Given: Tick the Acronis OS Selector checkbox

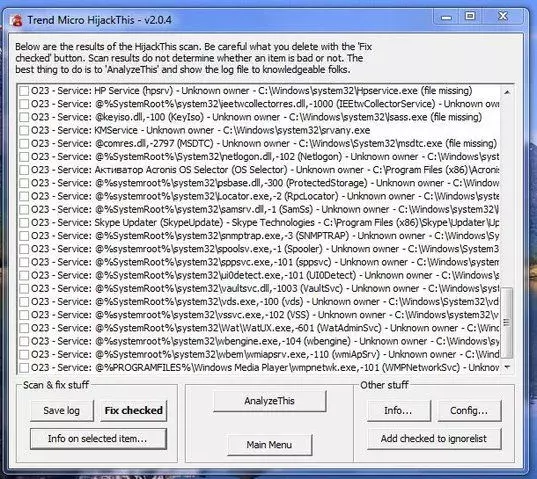Looking at the screenshot, I should 24,170.
